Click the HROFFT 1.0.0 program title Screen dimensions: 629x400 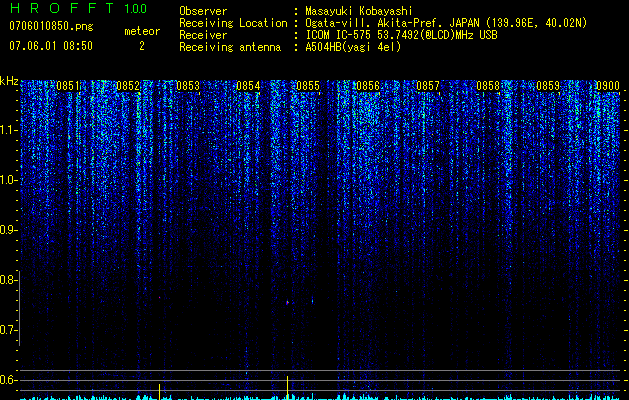coord(78,8)
